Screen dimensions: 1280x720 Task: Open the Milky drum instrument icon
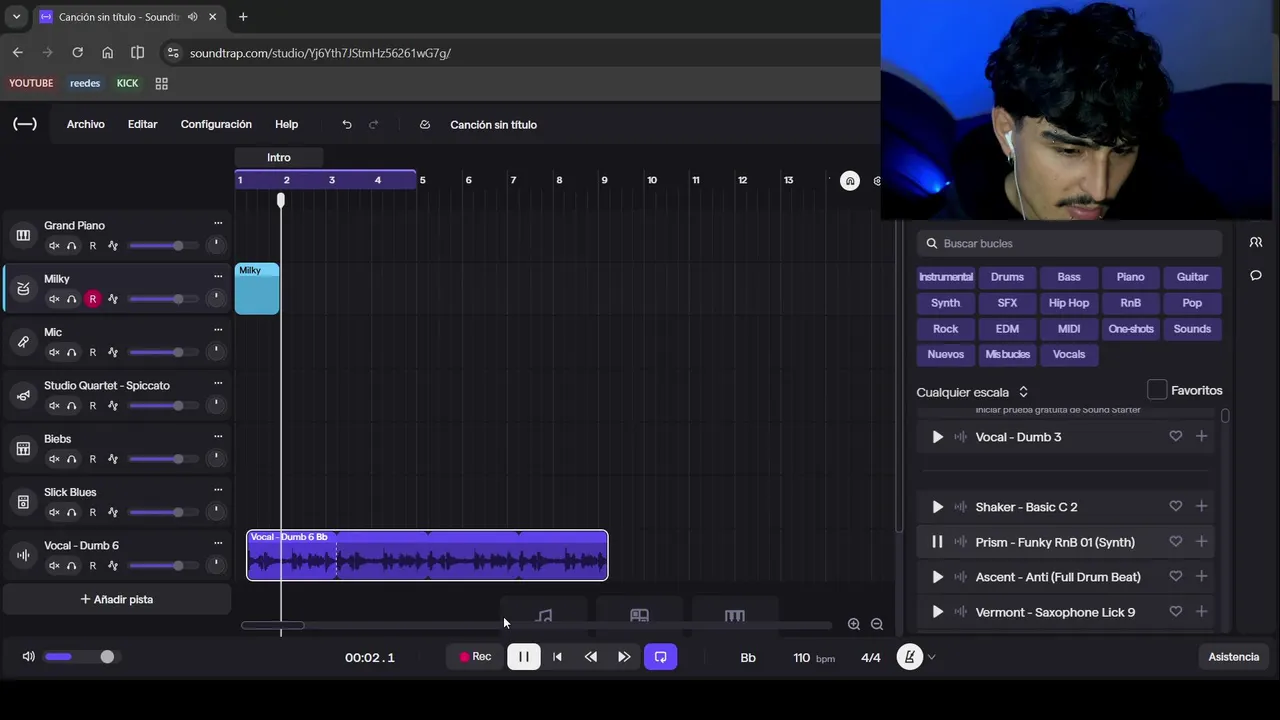point(23,288)
